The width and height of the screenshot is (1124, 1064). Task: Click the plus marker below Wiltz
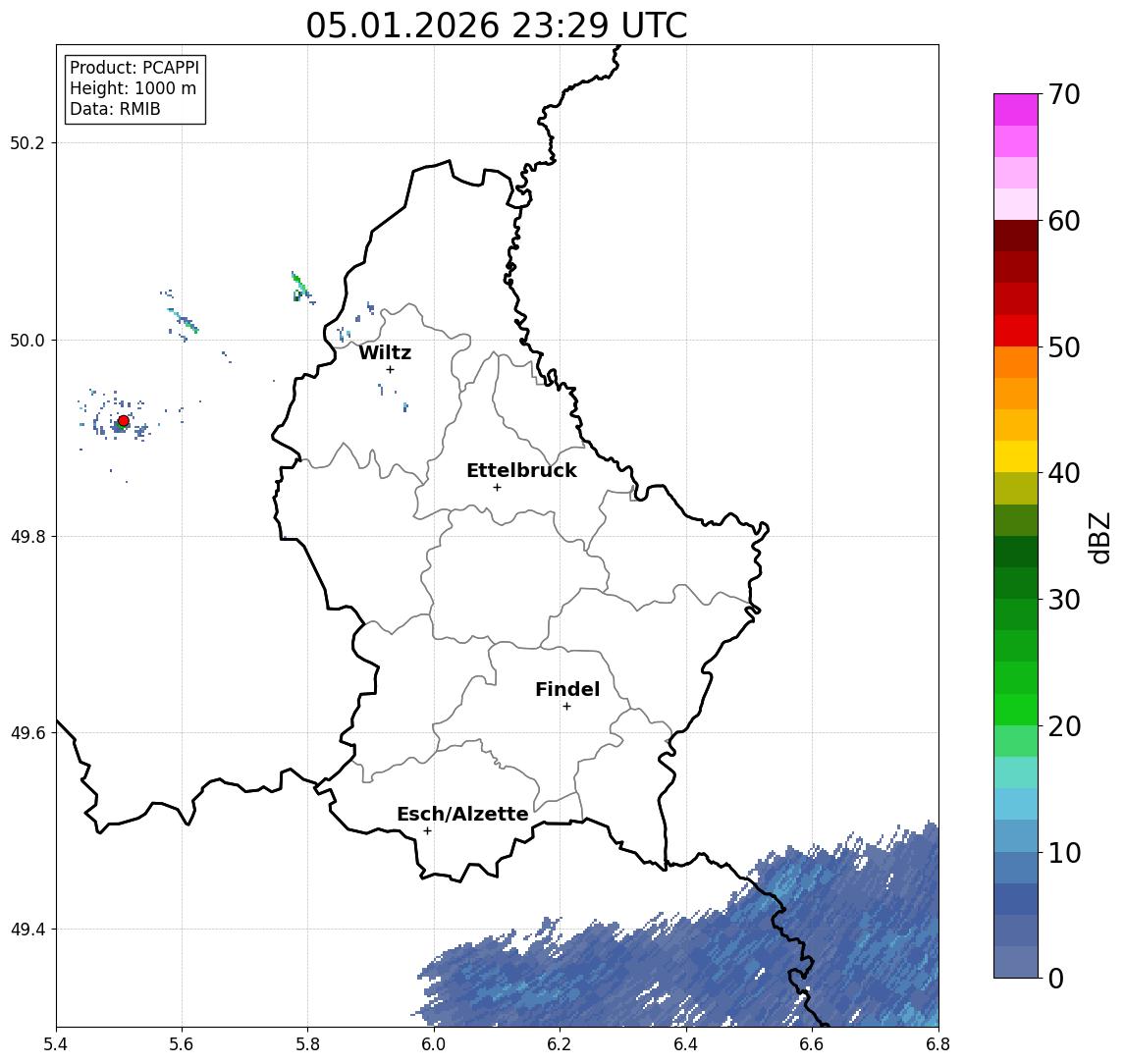[x=390, y=369]
